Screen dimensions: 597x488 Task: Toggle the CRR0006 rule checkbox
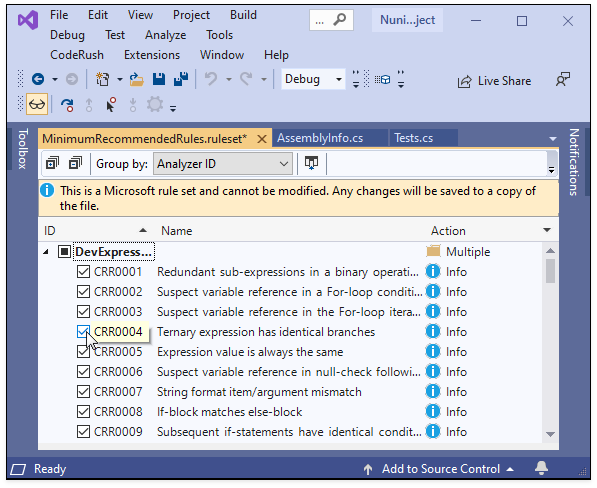[x=83, y=372]
